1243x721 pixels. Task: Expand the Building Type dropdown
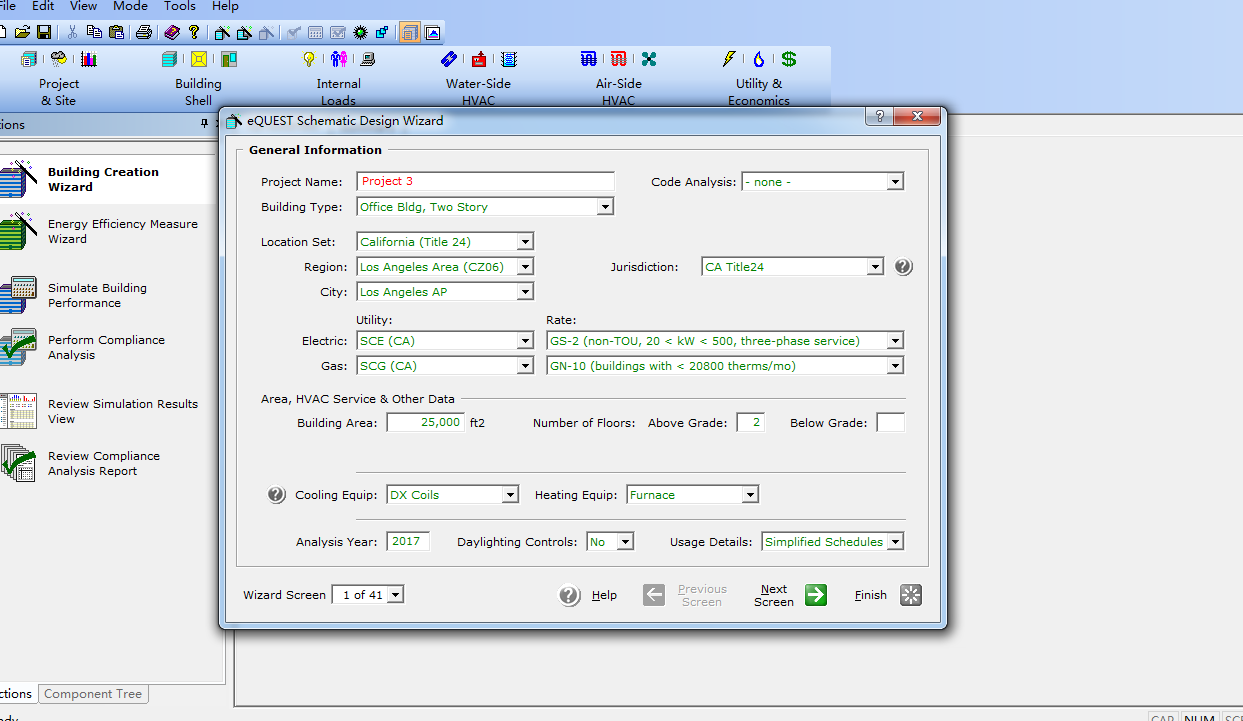(x=605, y=207)
